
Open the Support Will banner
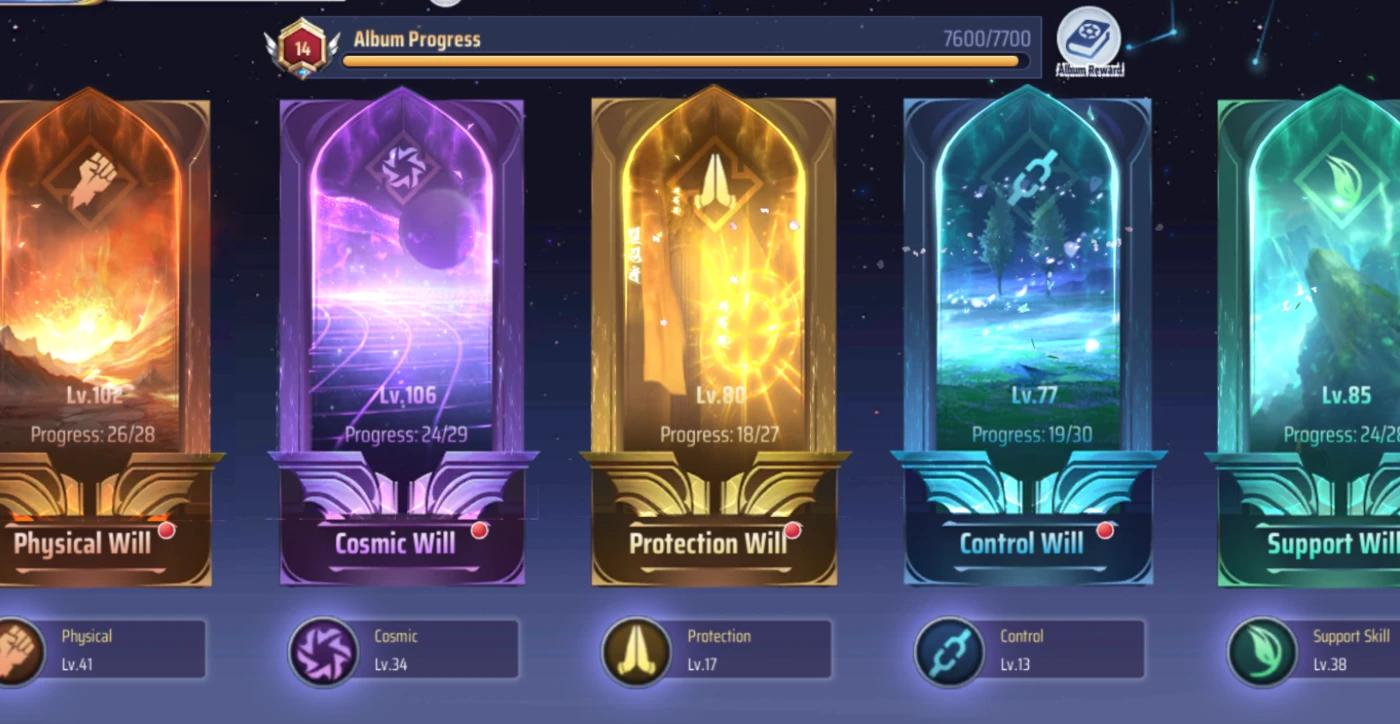tap(1315, 545)
